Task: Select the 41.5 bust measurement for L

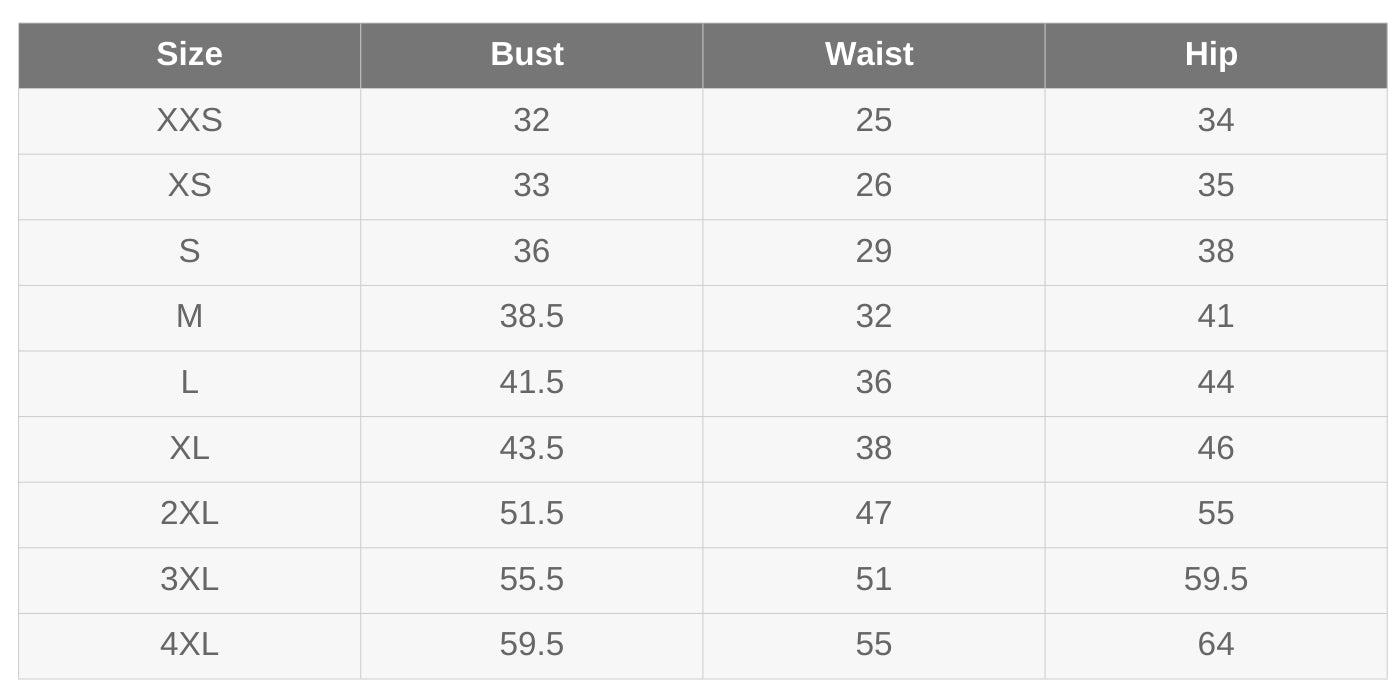Action: click(531, 383)
